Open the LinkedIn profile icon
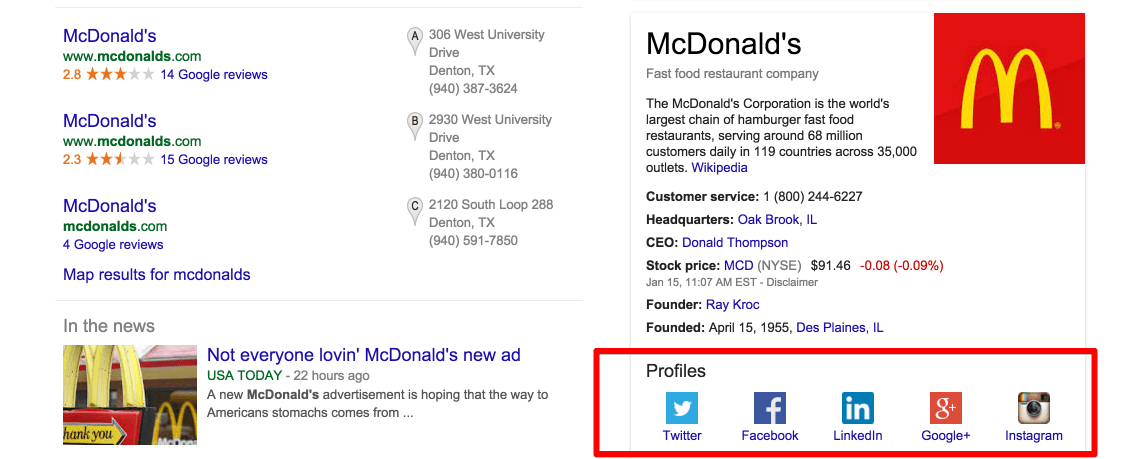Viewport: 1141px width, 459px height. click(857, 407)
